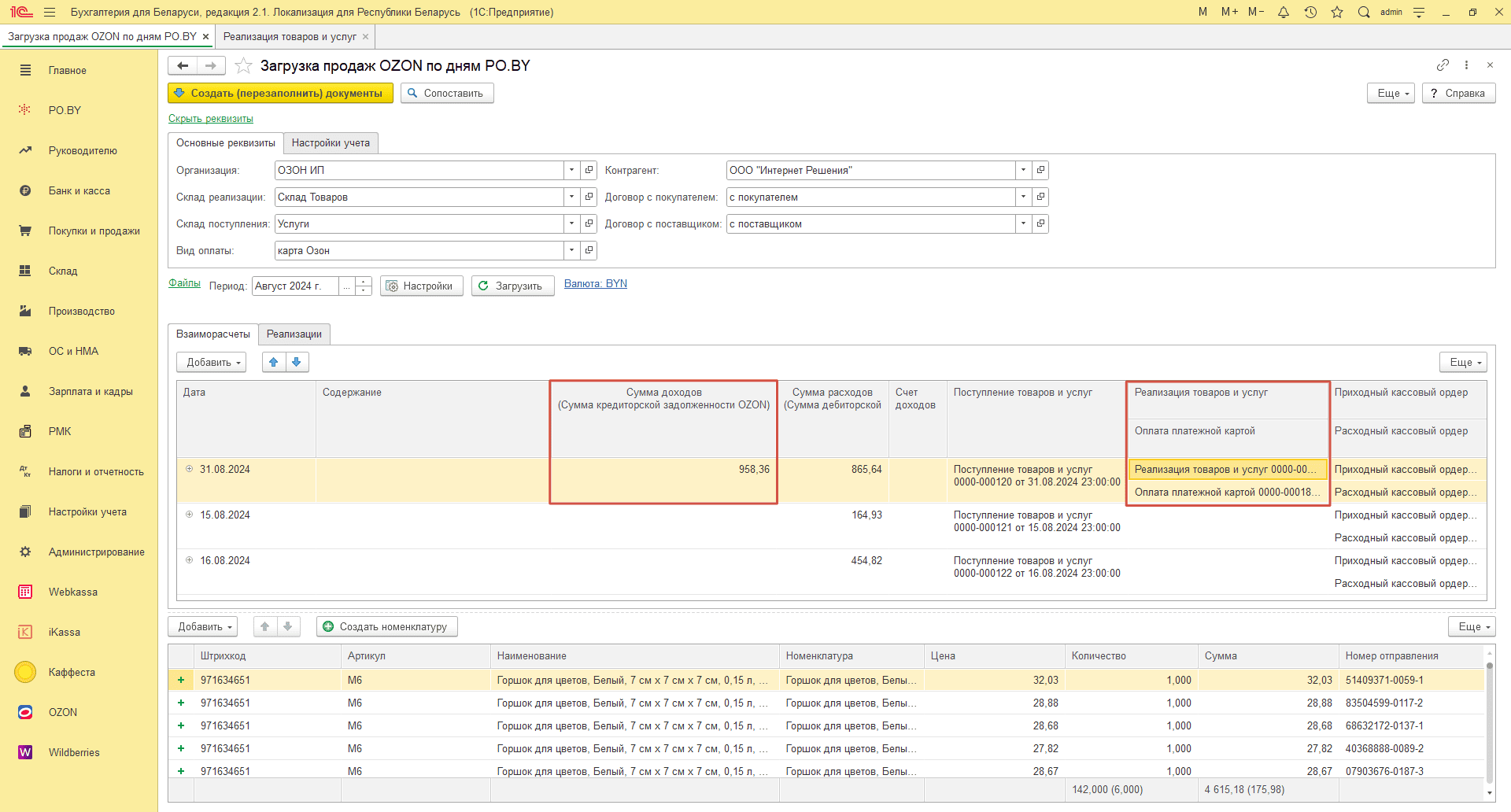Click the back navigation arrow
Screen dimensions: 1511x812
[x=183, y=65]
